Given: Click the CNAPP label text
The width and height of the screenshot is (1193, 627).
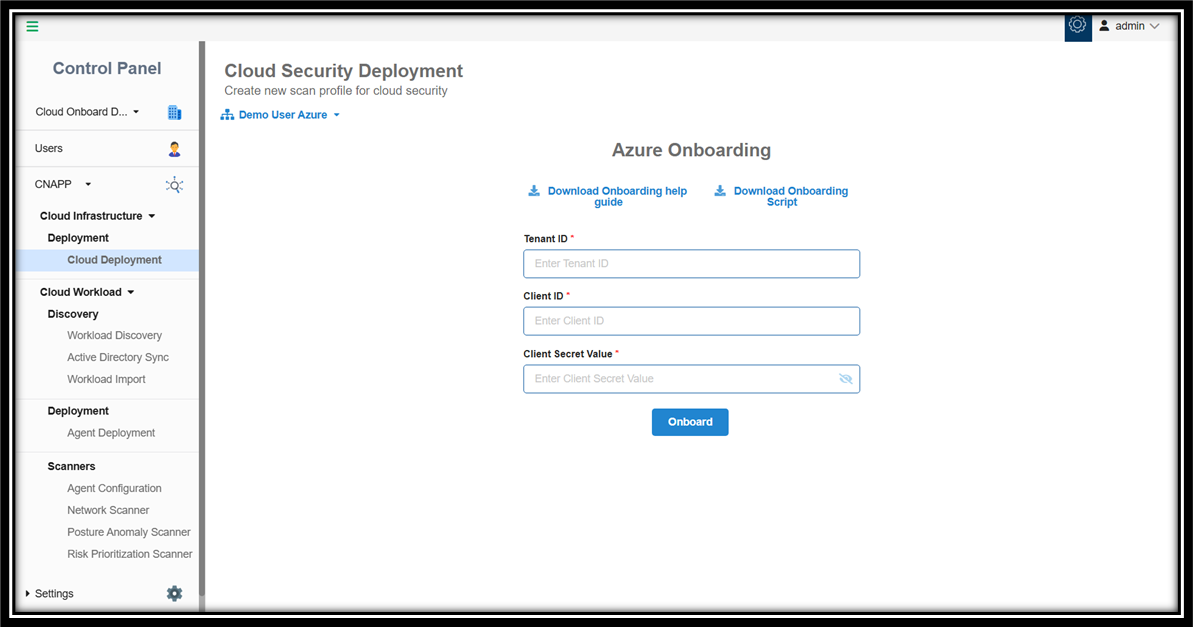Looking at the screenshot, I should point(53,184).
